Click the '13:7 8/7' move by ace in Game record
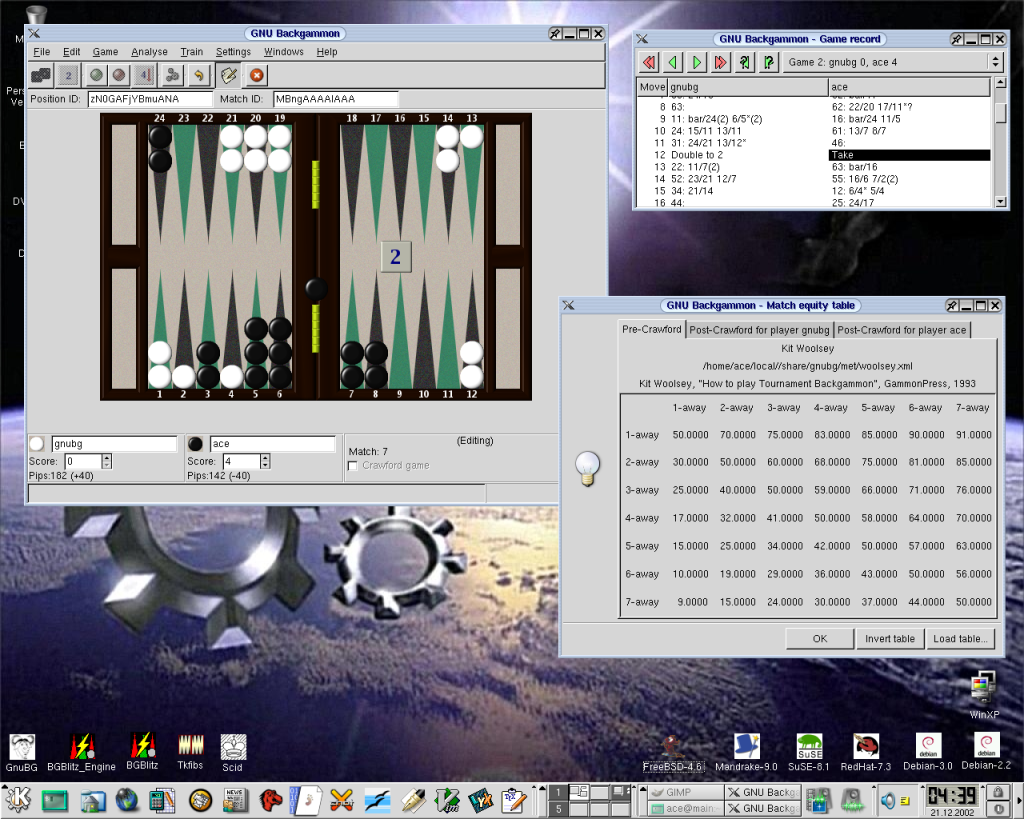This screenshot has height=819, width=1024. [x=859, y=131]
